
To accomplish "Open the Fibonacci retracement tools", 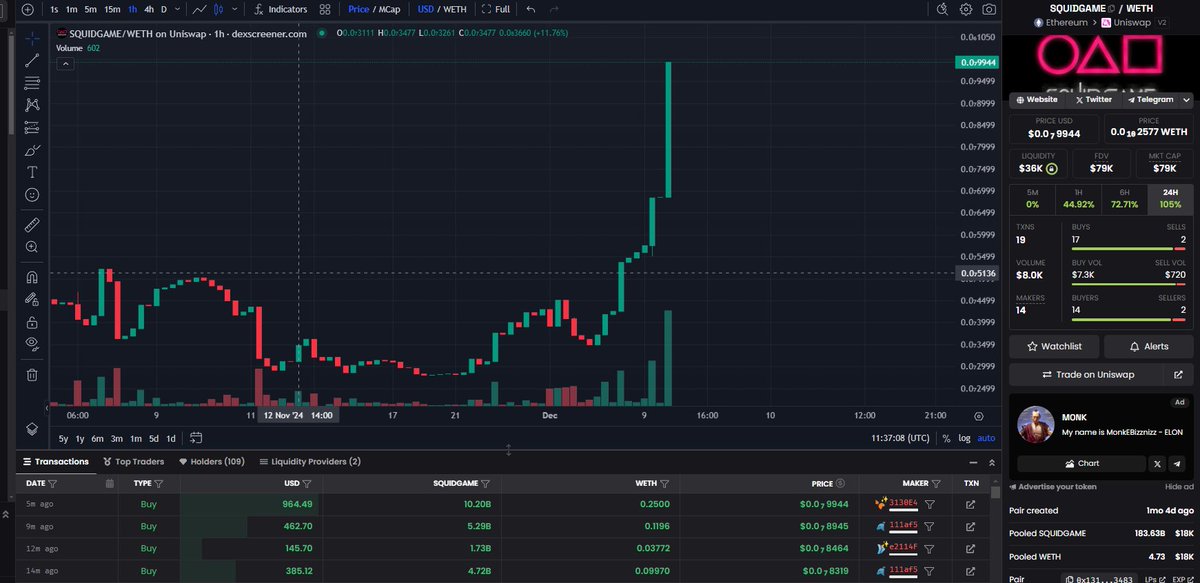I will (32, 82).
